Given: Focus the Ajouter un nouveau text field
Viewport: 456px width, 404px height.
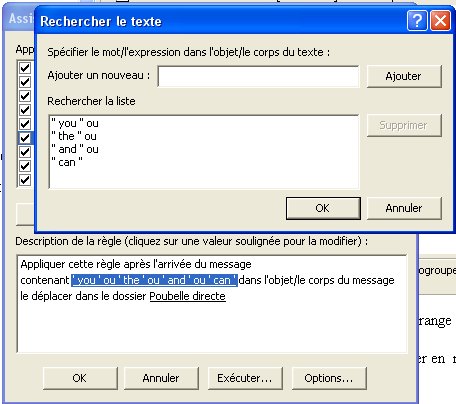Looking at the screenshot, I should point(259,76).
